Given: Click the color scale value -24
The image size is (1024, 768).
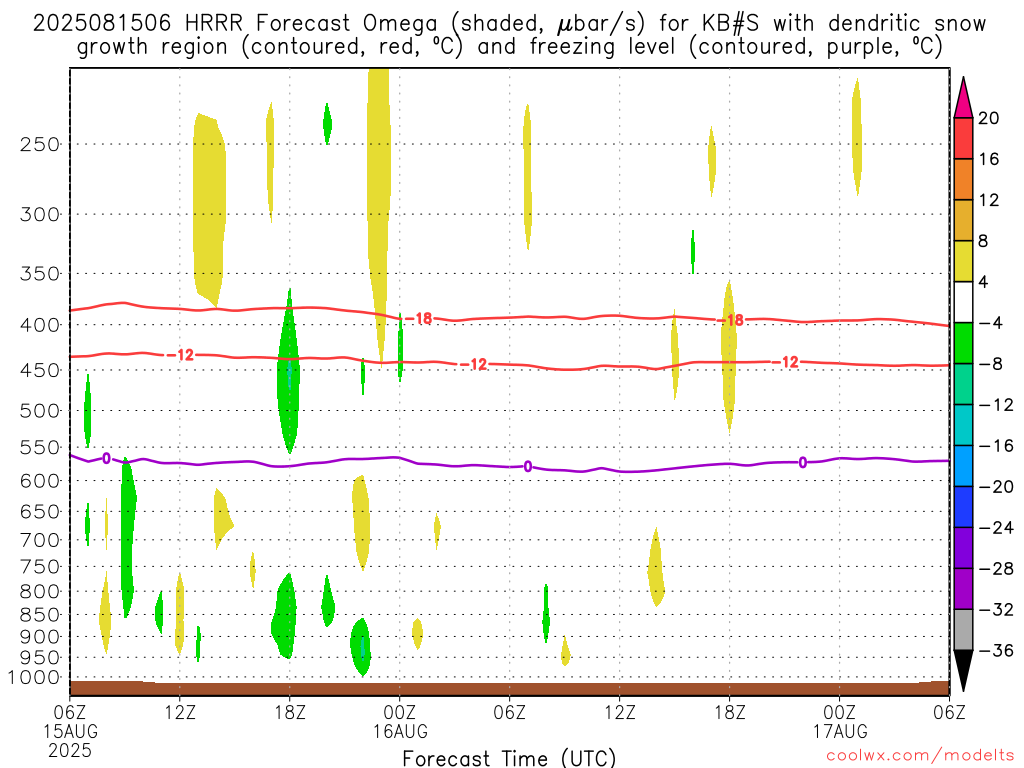Looking at the screenshot, I should pyautogui.click(x=996, y=528).
